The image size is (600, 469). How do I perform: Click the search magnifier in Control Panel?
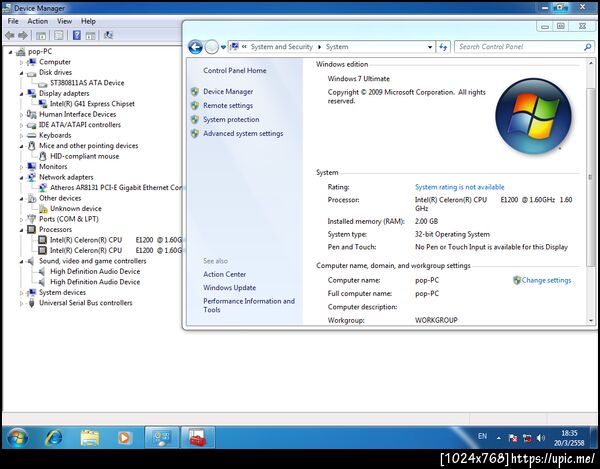(587, 47)
